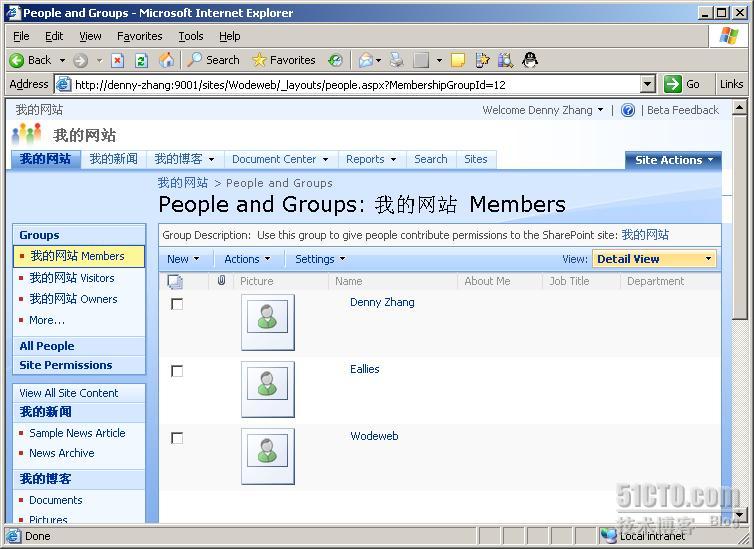This screenshot has width=754, height=549.
Task: Click the History icon in toolbar
Action: pos(335,61)
